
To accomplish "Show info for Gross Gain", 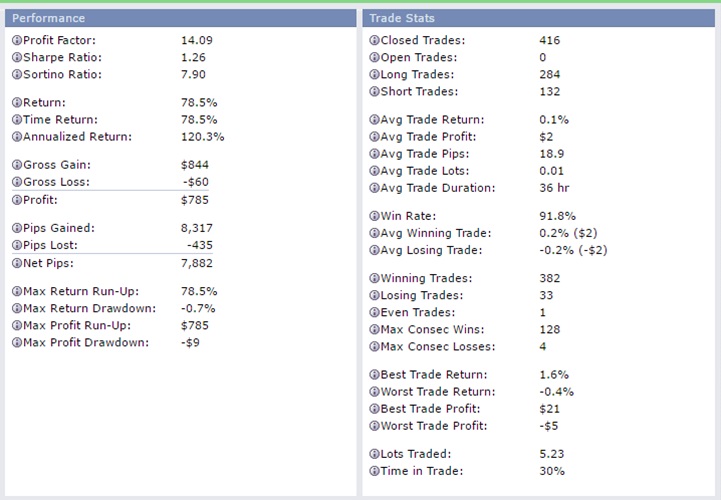I will pos(16,165).
